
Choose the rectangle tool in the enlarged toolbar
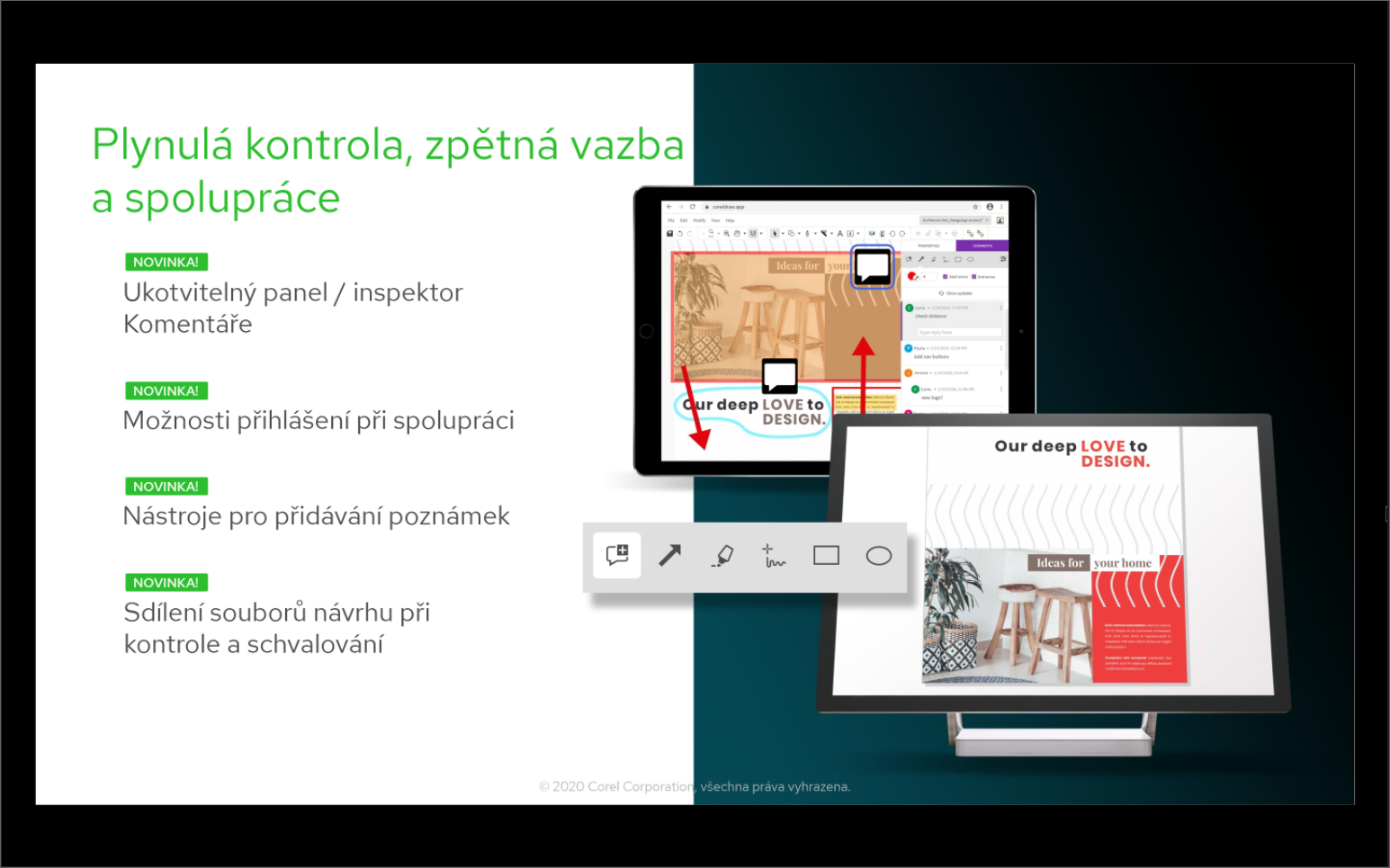pyautogui.click(x=826, y=556)
